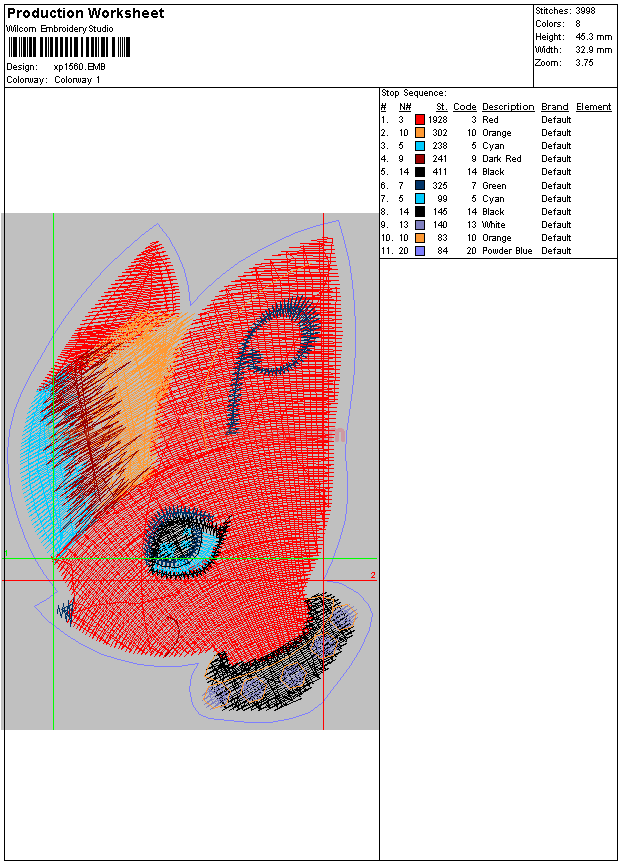Image resolution: width=620 pixels, height=861 pixels.
Task: Pick the Dark Red color swatch
Action: [x=420, y=159]
